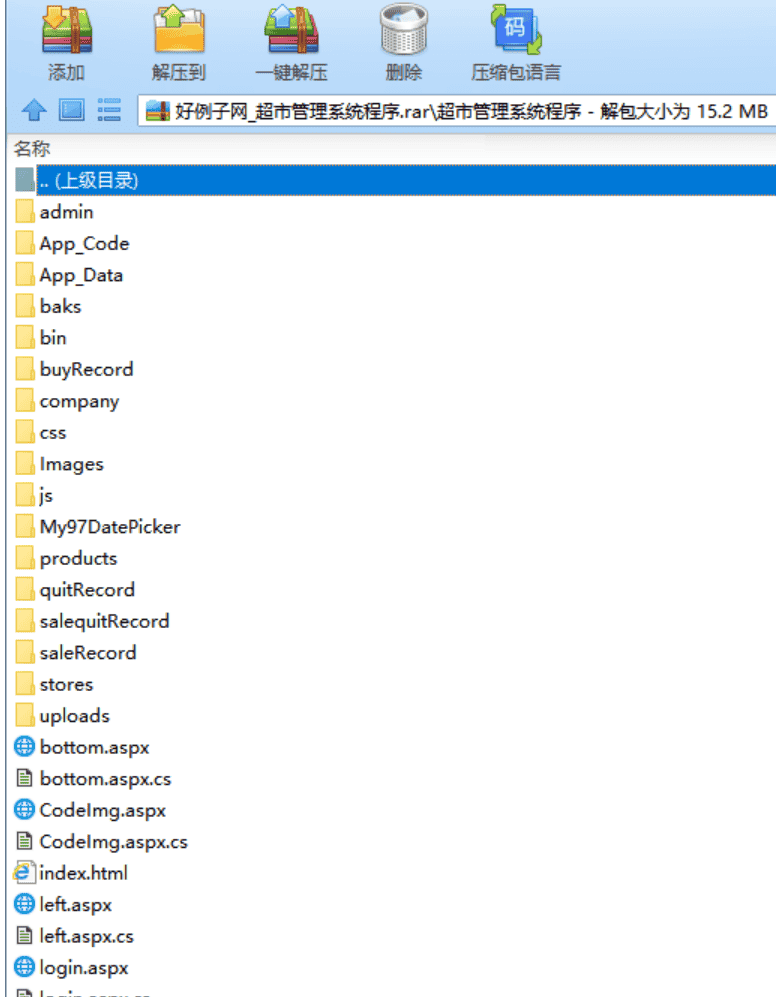Click the App_Code folder icon

25,244
